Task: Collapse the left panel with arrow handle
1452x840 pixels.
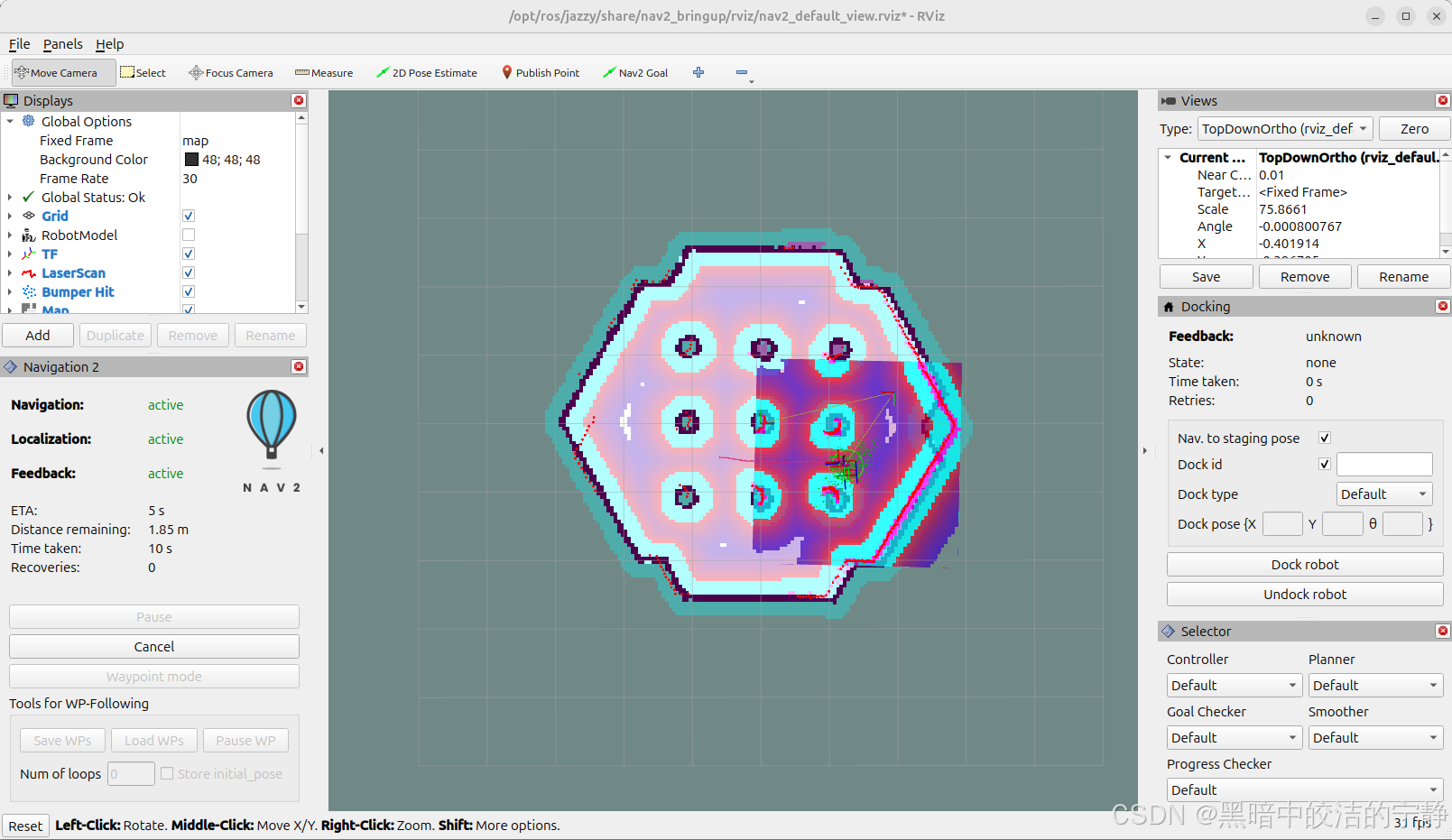Action: point(321,450)
